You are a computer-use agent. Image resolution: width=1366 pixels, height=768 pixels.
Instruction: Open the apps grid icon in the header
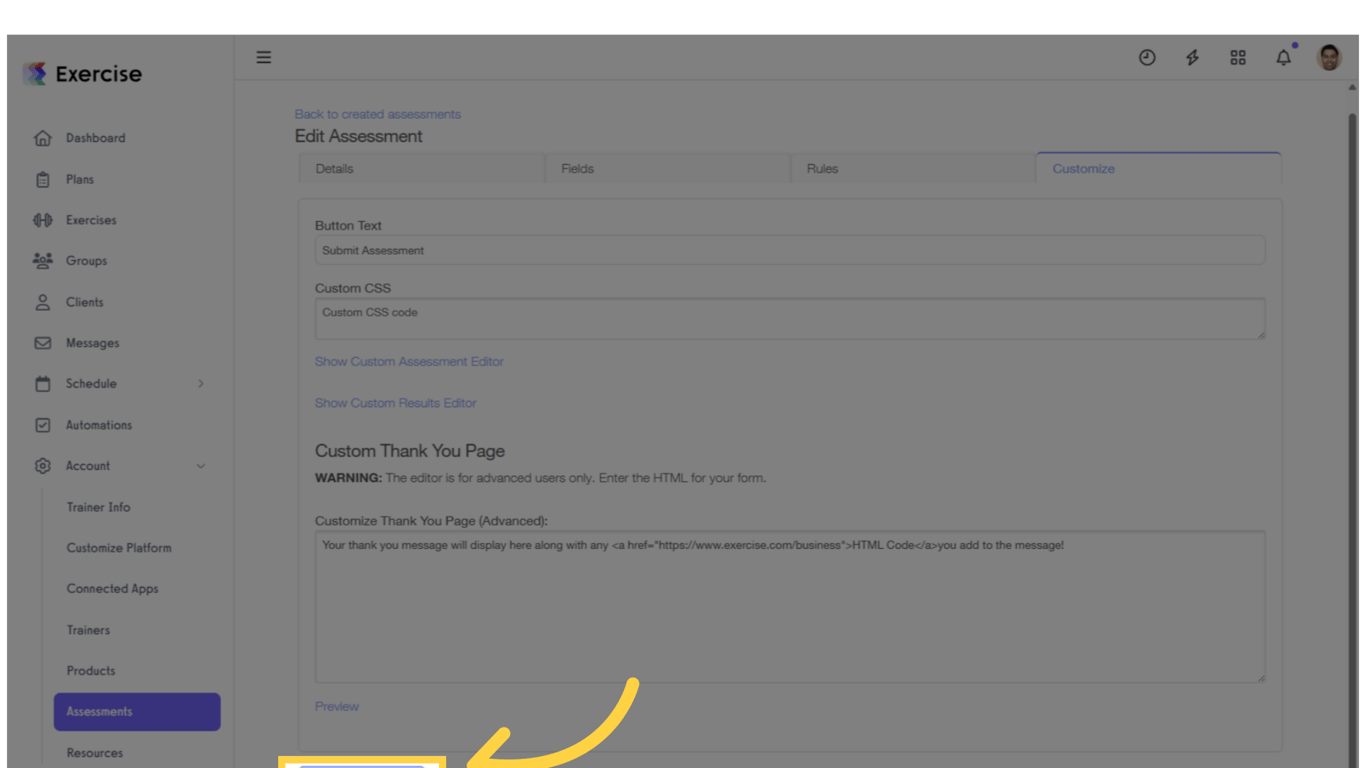pos(1238,57)
